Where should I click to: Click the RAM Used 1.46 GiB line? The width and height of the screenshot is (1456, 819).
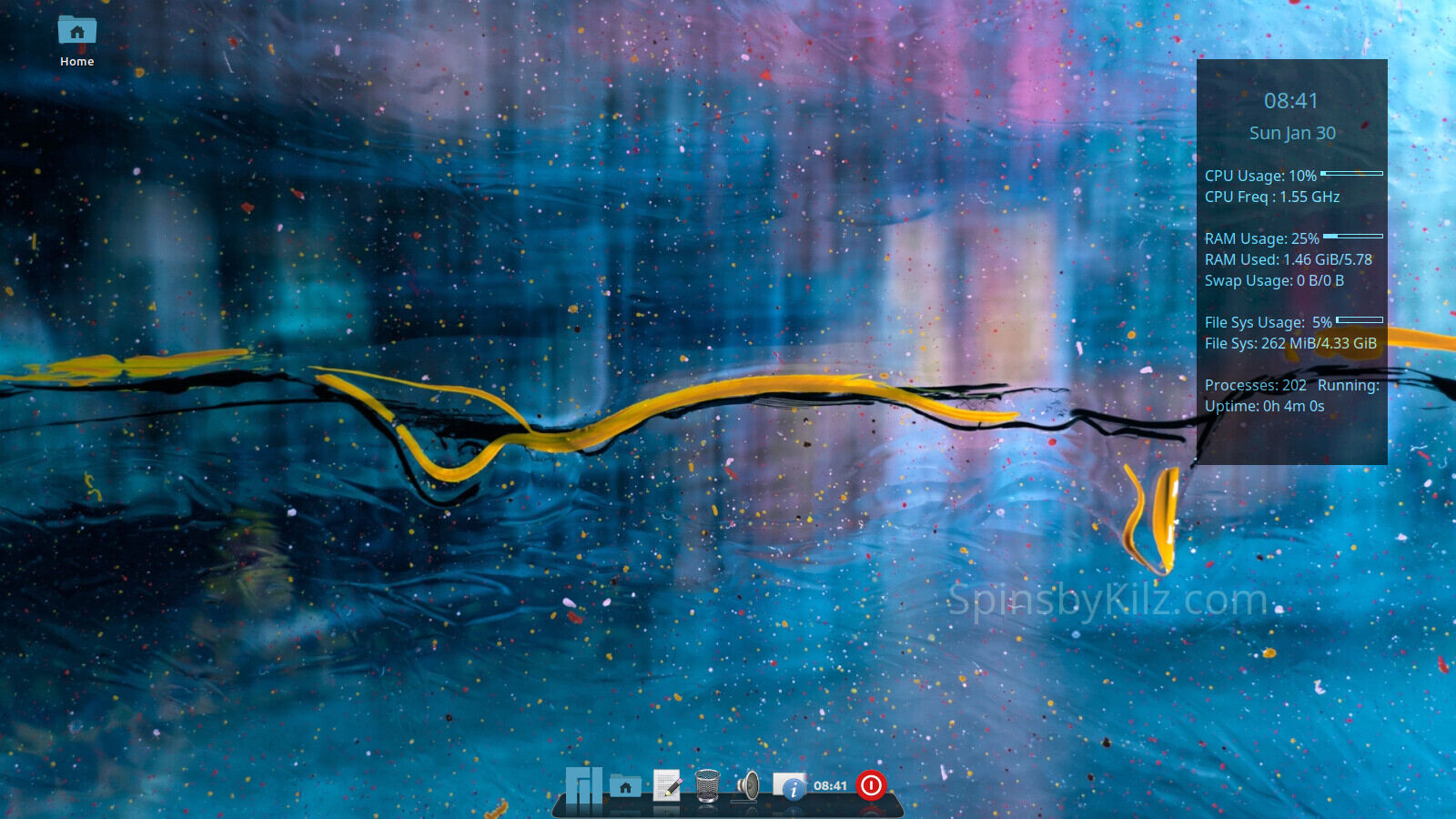tap(1288, 259)
